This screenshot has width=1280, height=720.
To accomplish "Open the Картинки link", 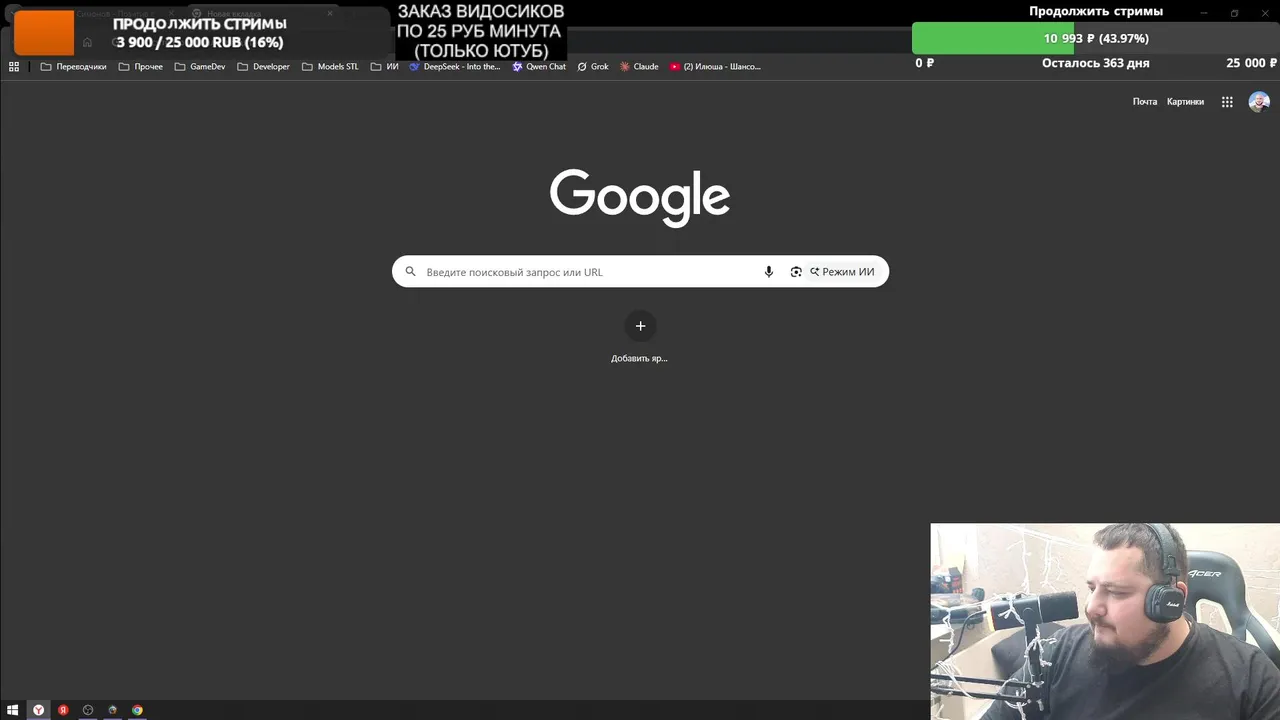I will (1185, 102).
